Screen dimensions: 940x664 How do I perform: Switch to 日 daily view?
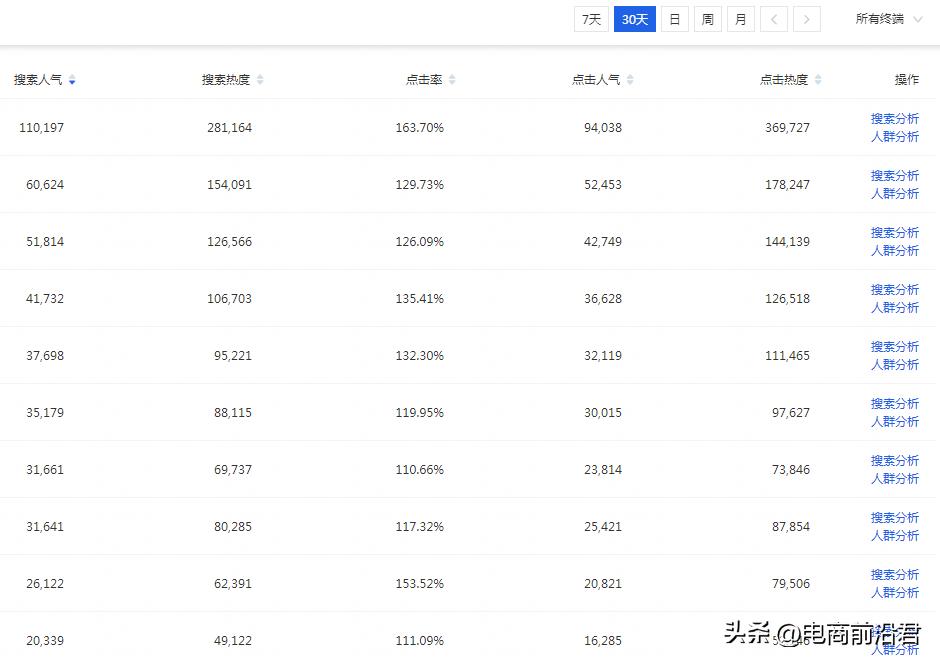[x=674, y=18]
